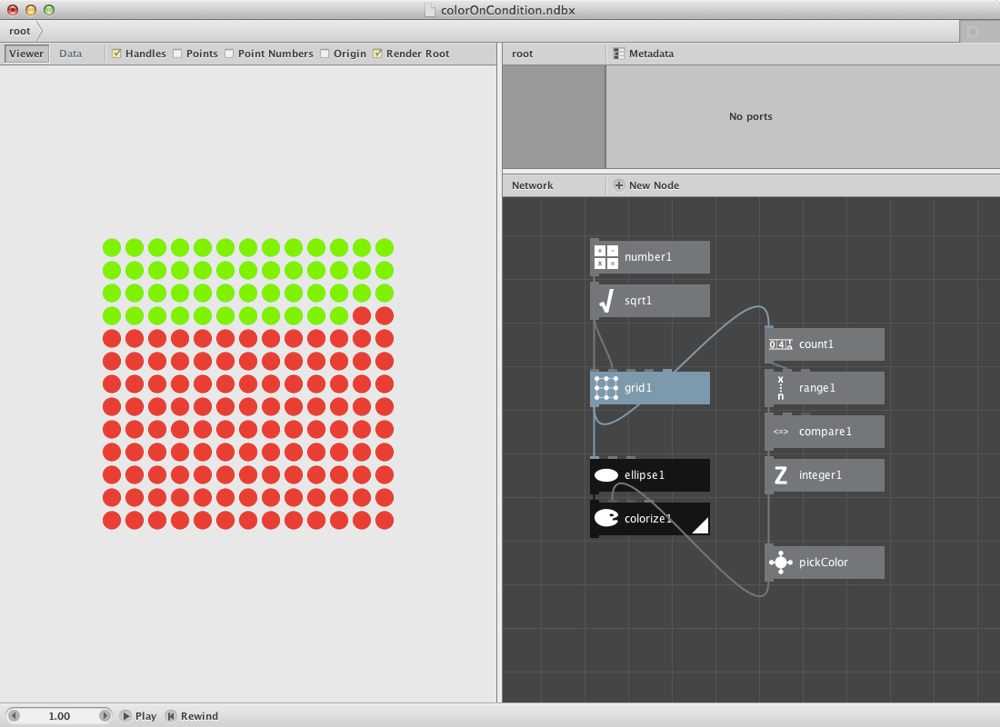The height and width of the screenshot is (727, 1000).
Task: Switch to the Viewer tab
Action: coord(26,54)
